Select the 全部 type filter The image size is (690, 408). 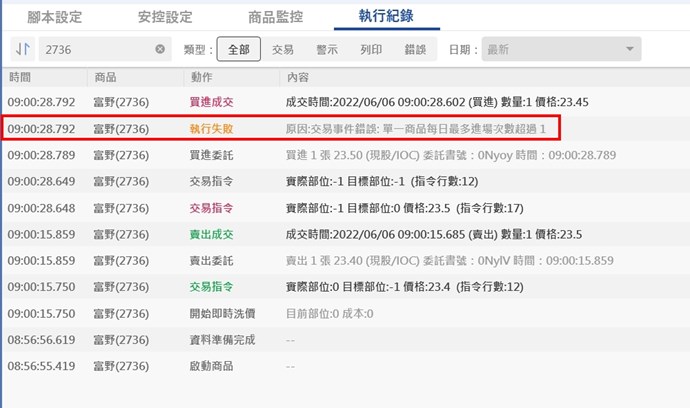[238, 49]
